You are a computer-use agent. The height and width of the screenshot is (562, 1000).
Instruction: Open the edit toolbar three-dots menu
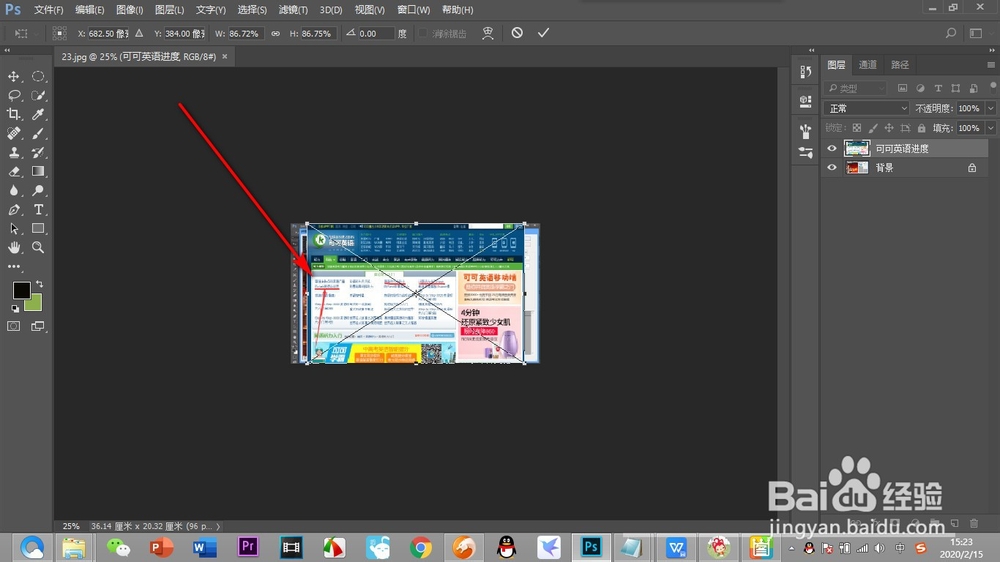point(14,267)
